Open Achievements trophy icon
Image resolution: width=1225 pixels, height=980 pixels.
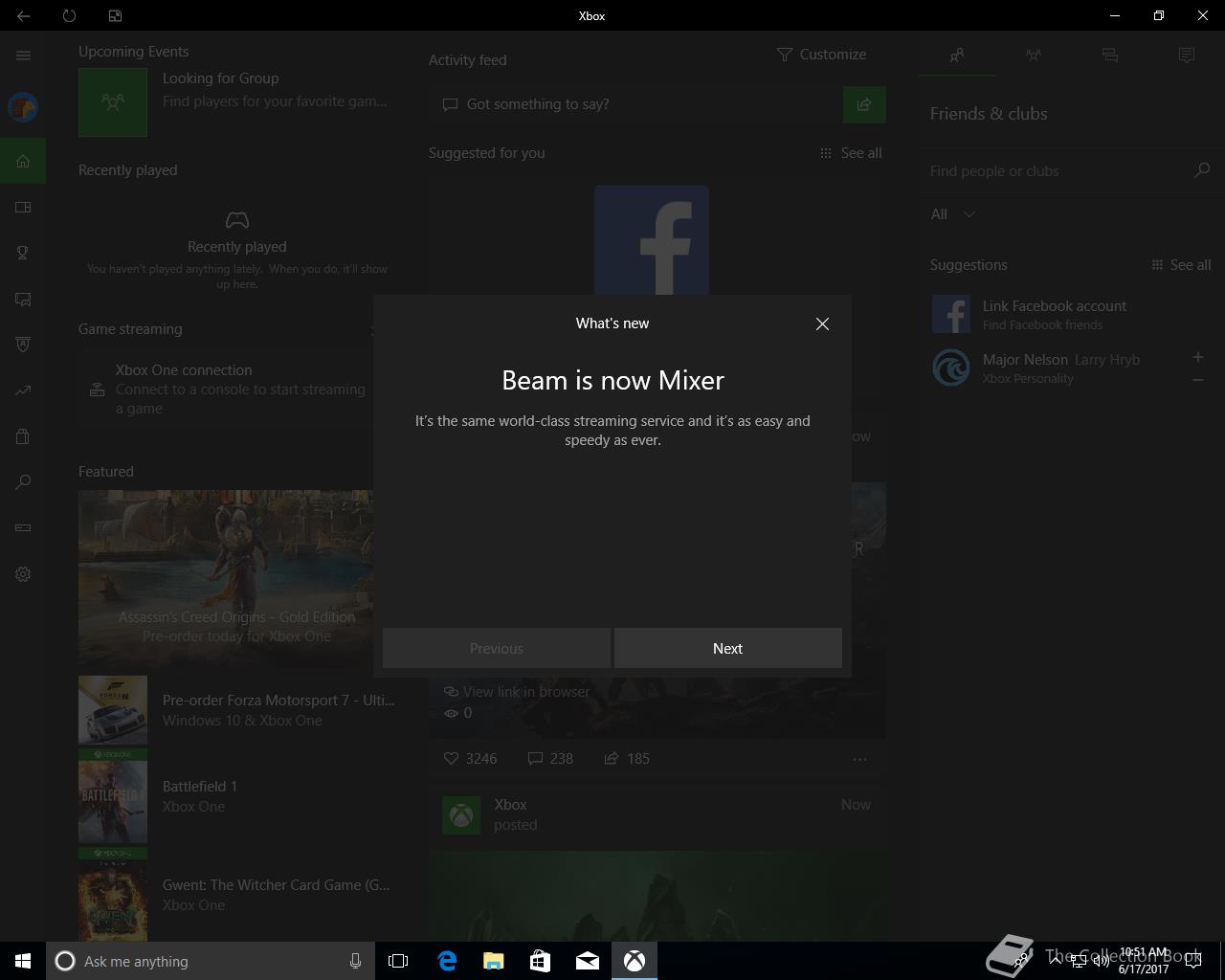23,253
